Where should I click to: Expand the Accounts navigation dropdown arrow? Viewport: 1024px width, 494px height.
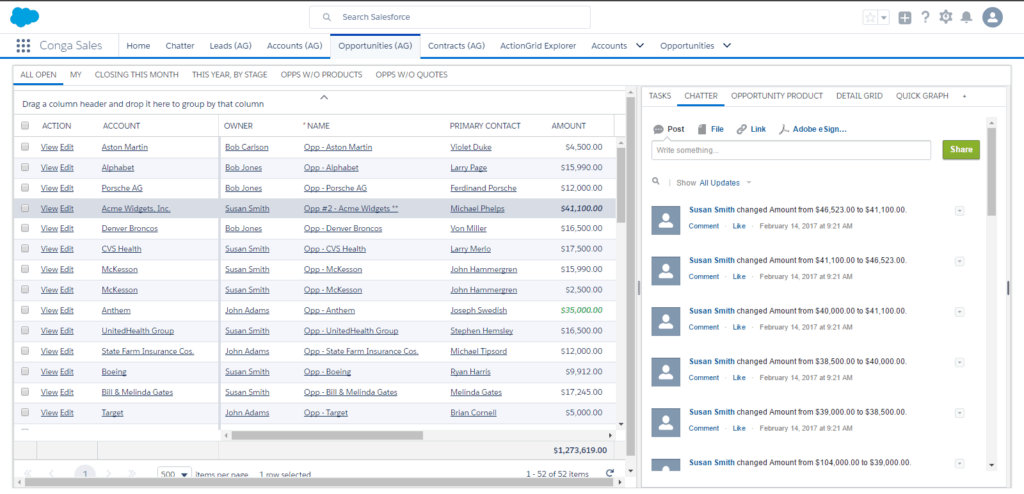(640, 46)
